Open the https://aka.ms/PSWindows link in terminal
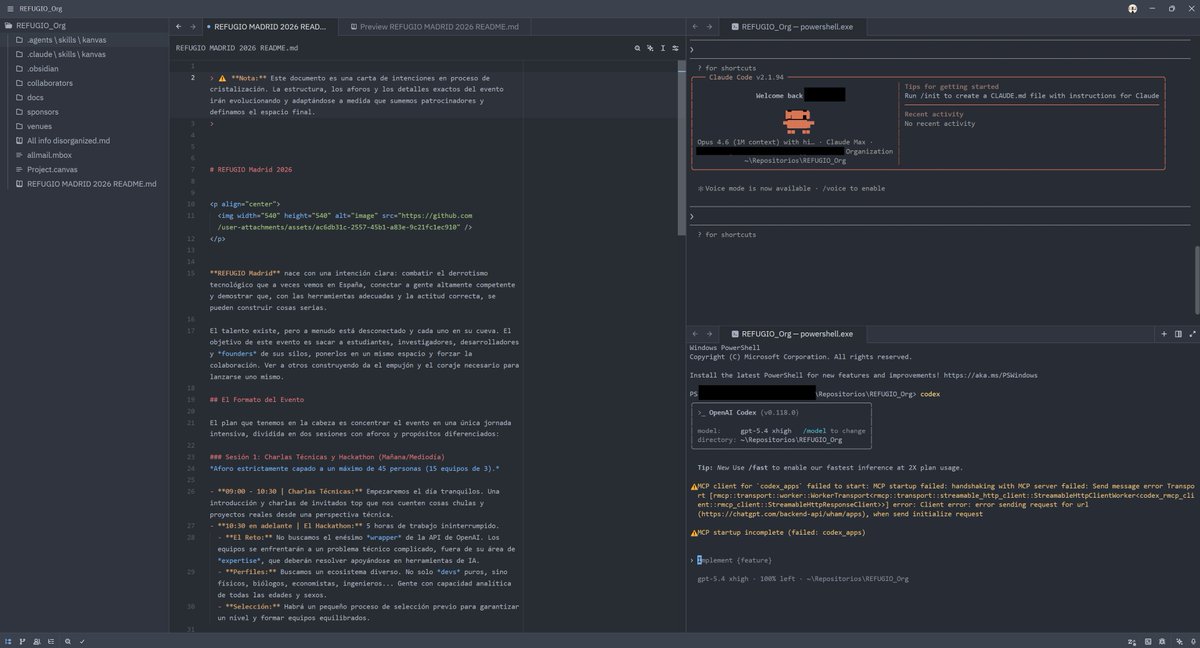Image resolution: width=1200 pixels, height=648 pixels. pyautogui.click(x=990, y=375)
